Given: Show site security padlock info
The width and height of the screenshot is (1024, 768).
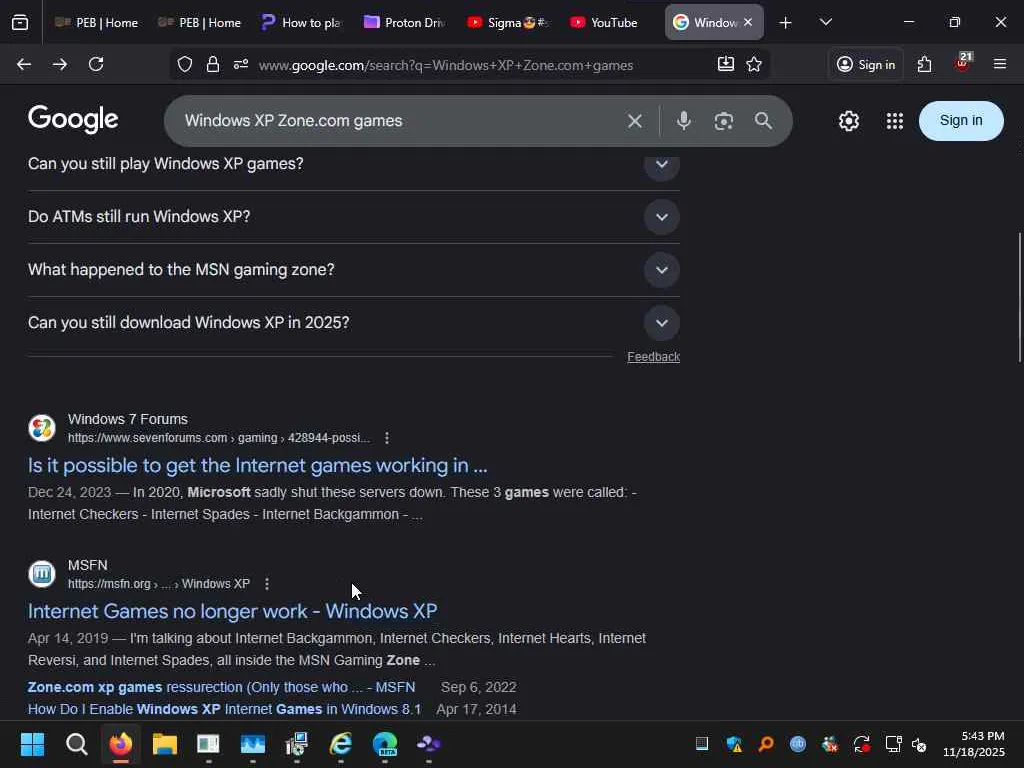Looking at the screenshot, I should [x=213, y=64].
